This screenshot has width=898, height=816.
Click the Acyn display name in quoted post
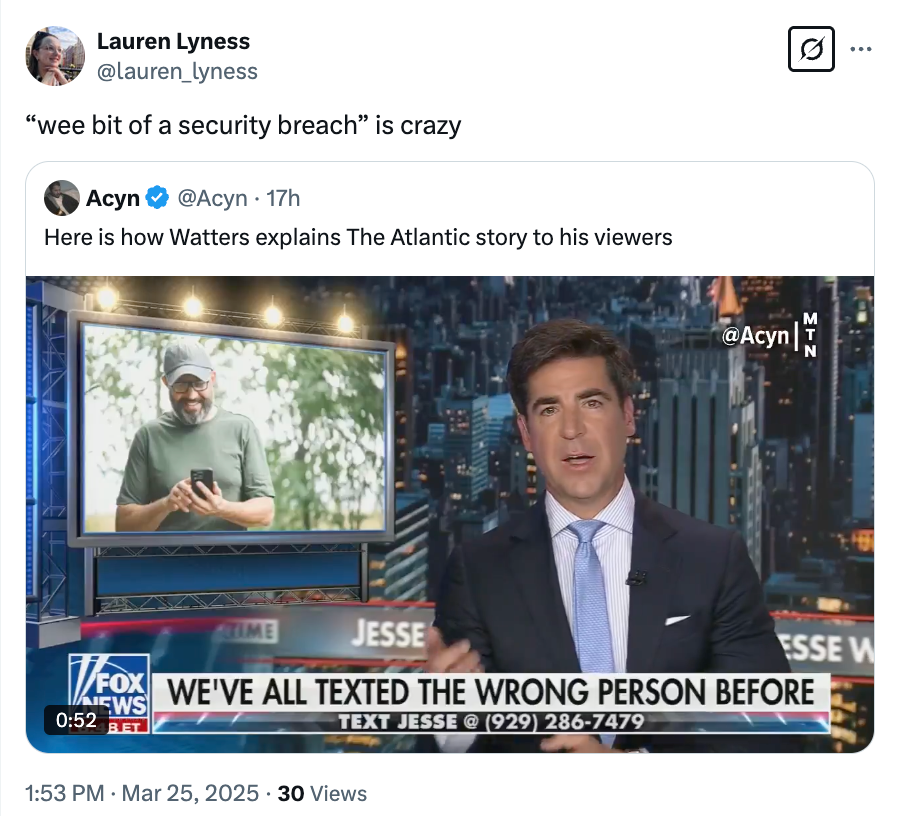[x=112, y=198]
